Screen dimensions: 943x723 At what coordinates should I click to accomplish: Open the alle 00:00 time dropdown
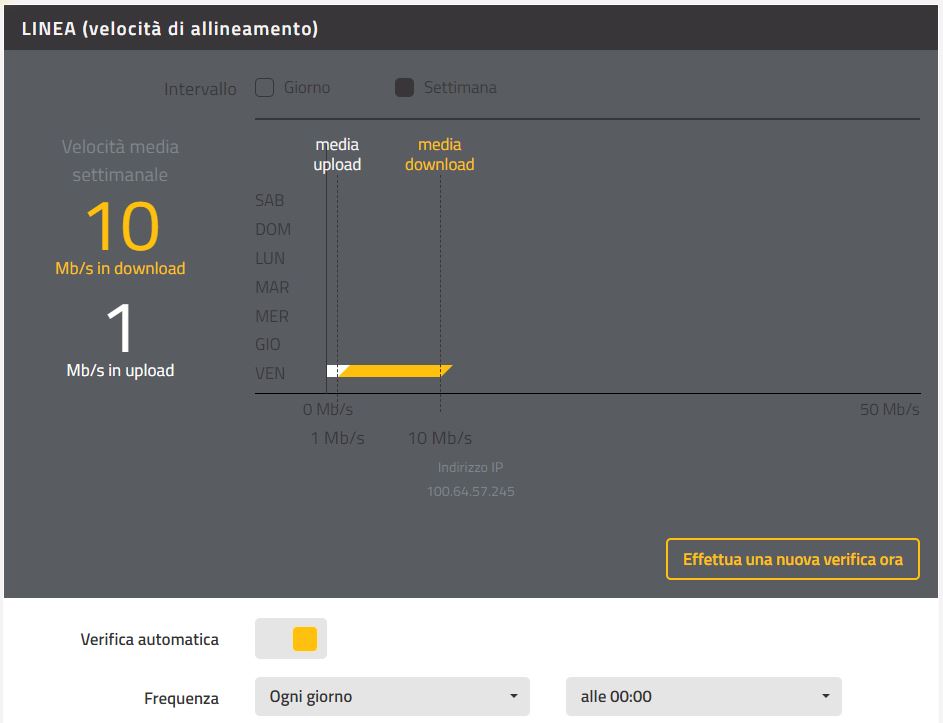(704, 697)
